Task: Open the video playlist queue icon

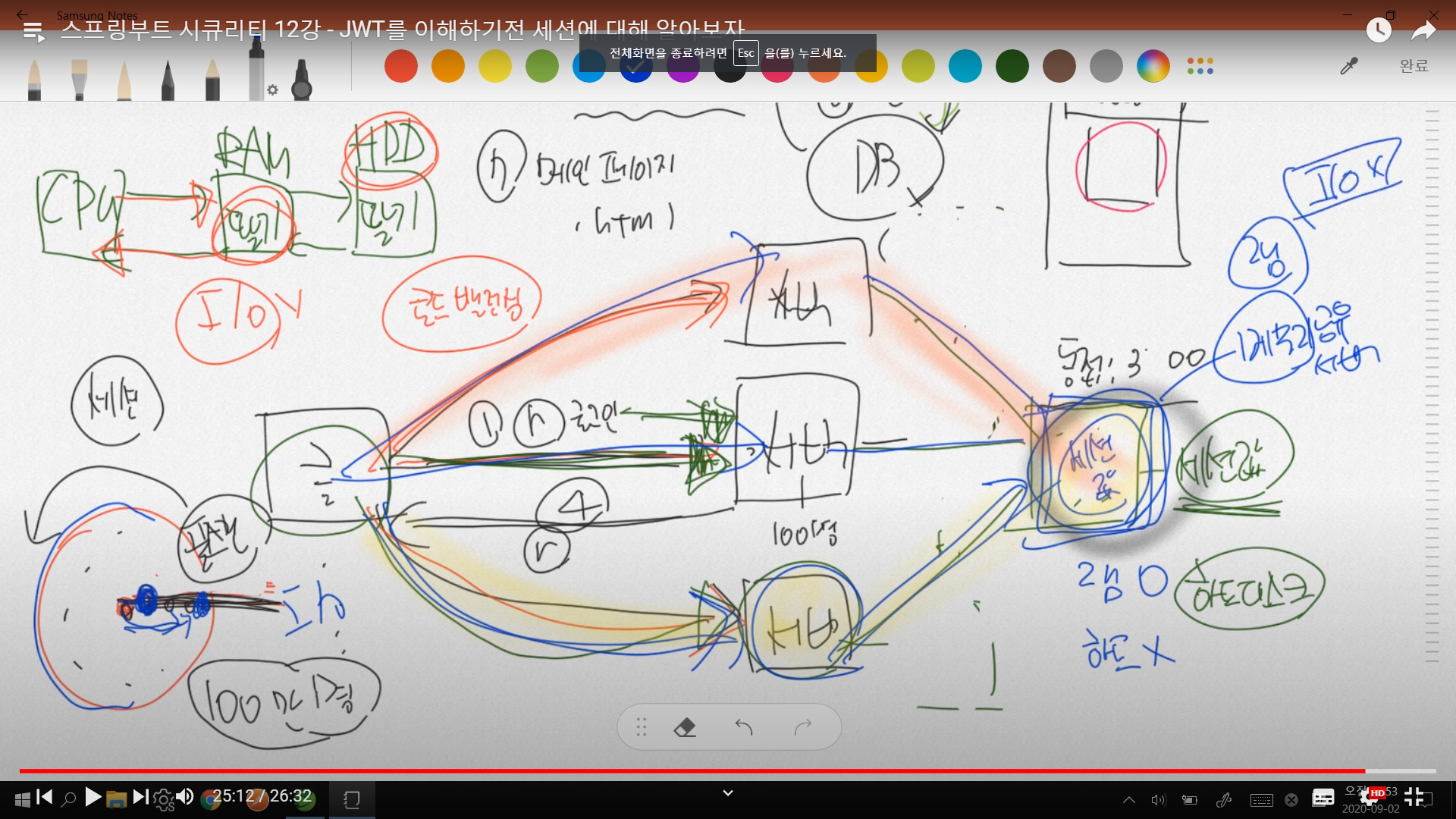Action: (x=33, y=32)
